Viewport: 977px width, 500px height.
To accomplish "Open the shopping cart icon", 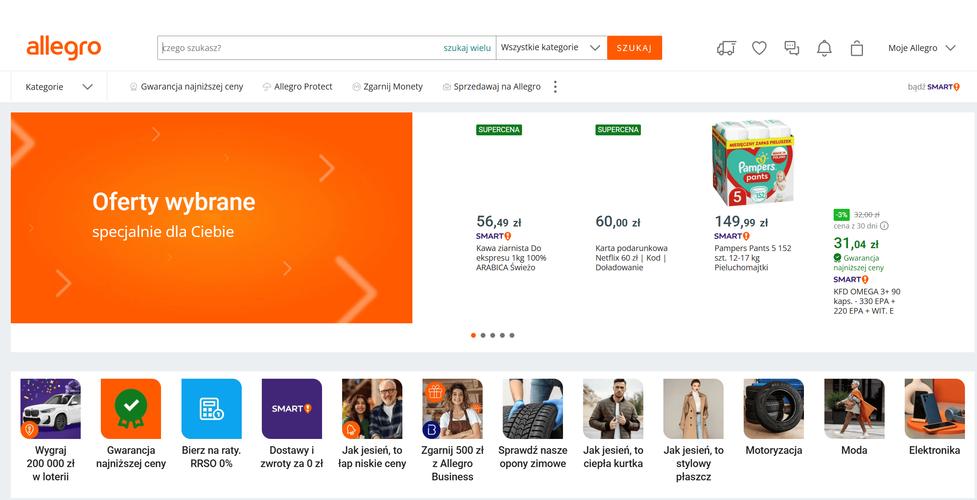I will 857,48.
